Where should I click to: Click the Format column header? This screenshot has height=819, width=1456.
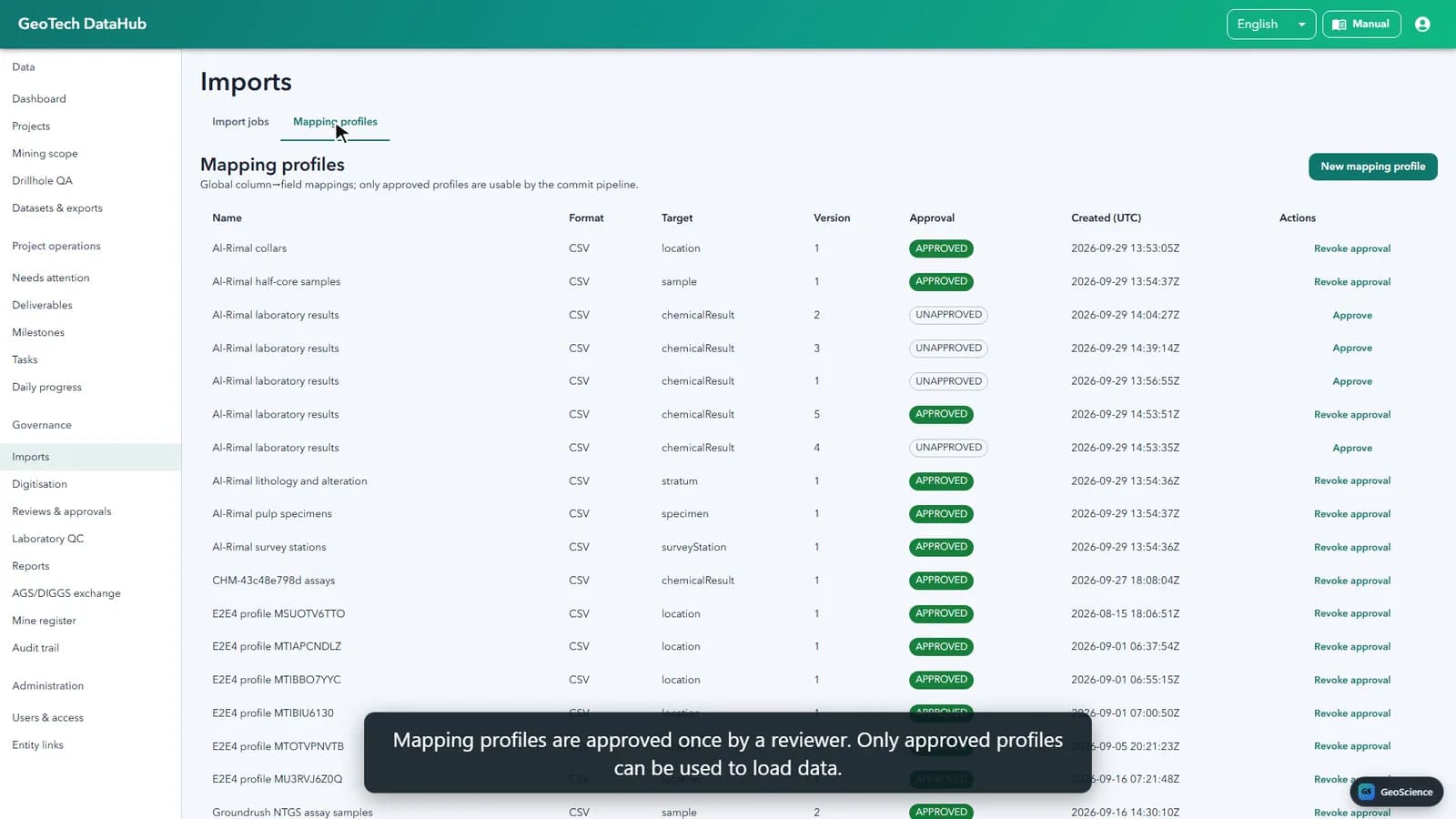pos(586,218)
